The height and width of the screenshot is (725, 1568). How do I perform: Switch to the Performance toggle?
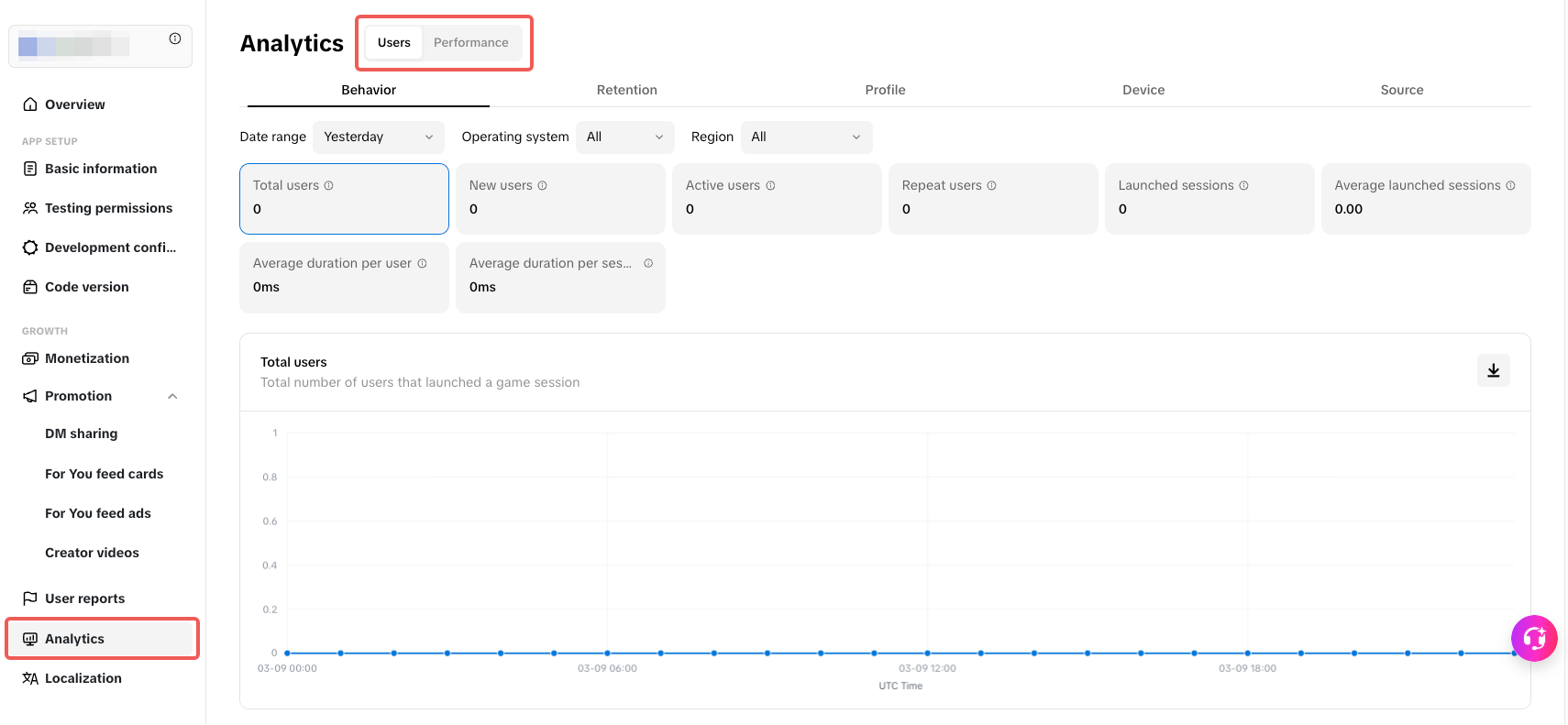pyautogui.click(x=470, y=43)
